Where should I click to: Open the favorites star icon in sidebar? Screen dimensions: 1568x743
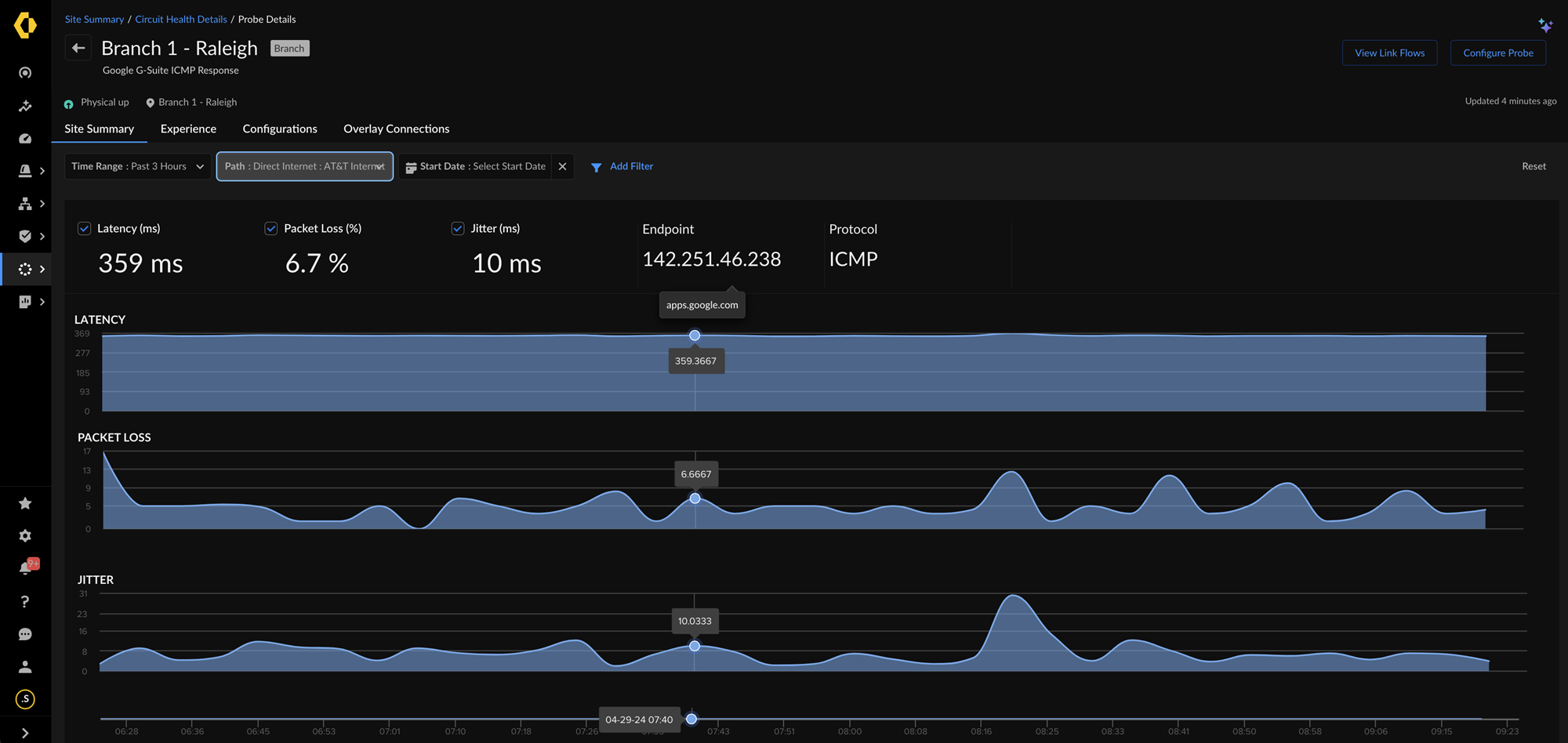25,503
